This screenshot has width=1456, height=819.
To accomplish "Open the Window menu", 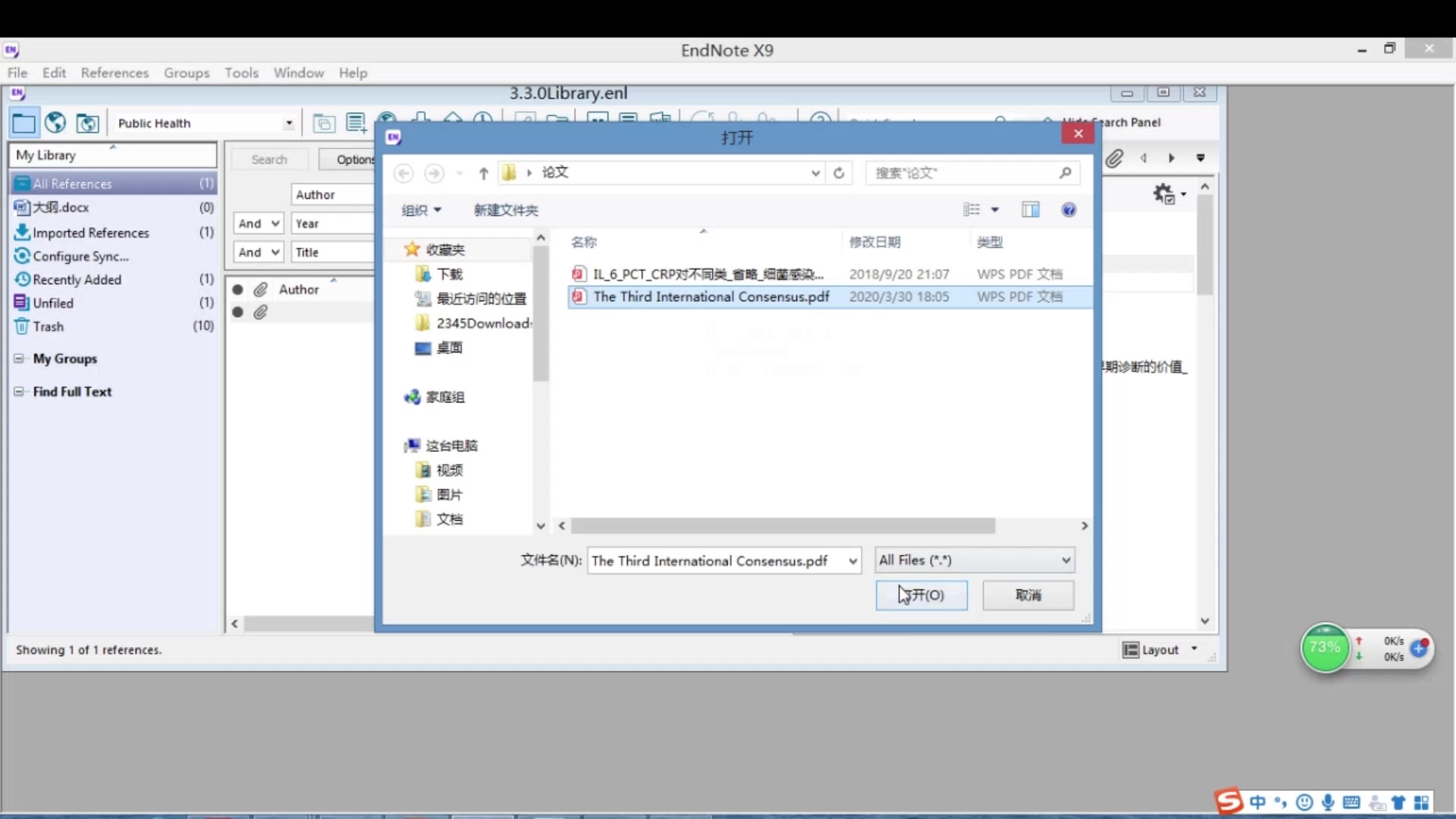I will (299, 73).
